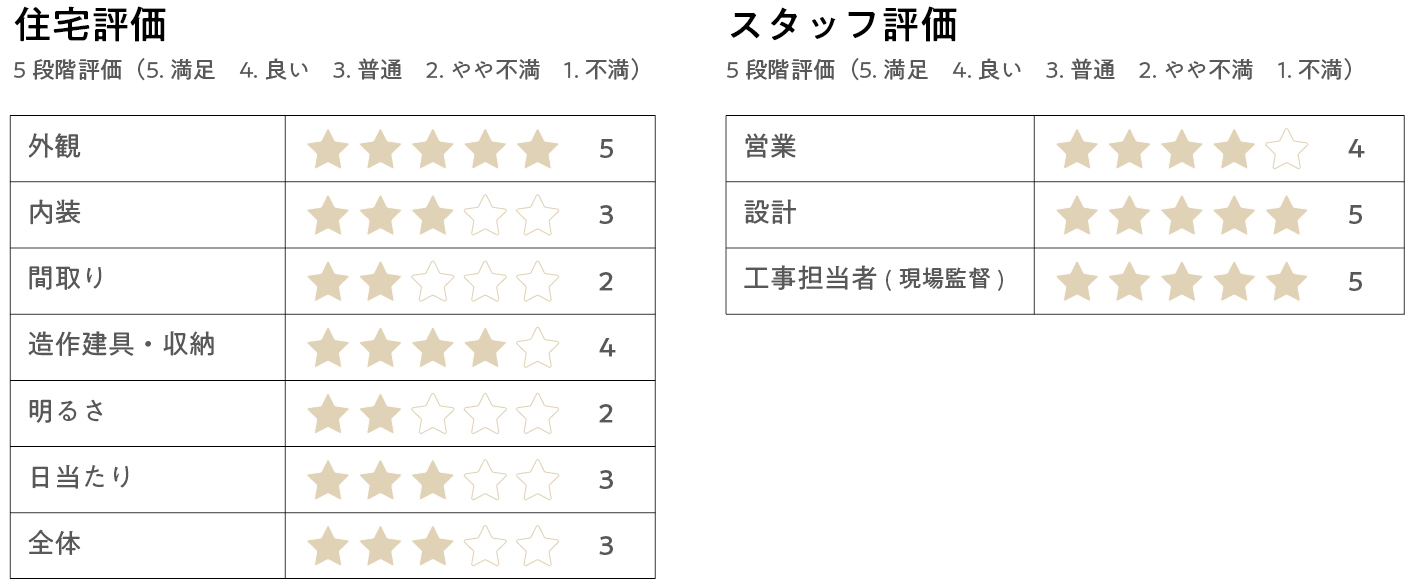Click the score number 2 for 明るさ
Image resolution: width=1419 pixels, height=581 pixels.
point(606,413)
